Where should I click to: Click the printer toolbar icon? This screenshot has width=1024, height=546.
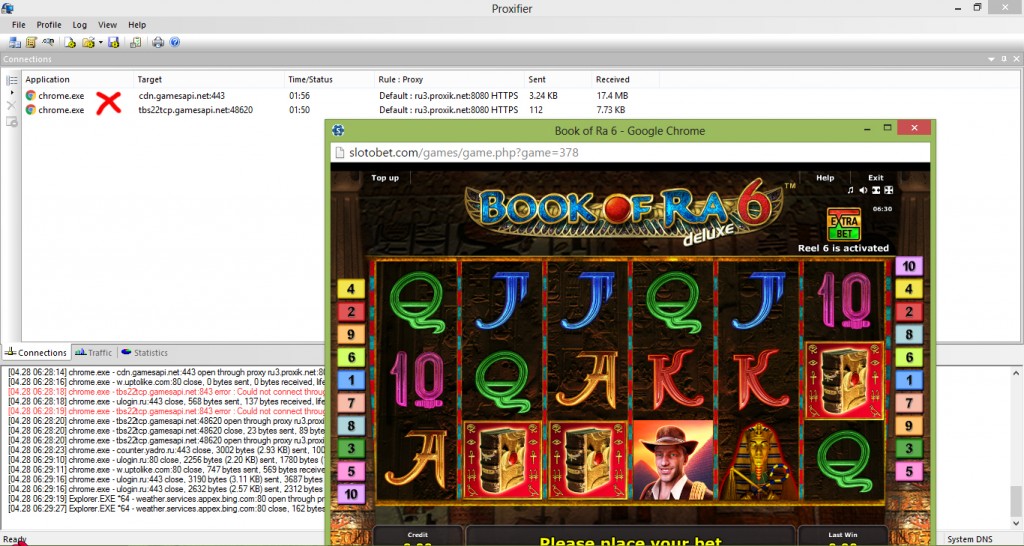tap(158, 42)
